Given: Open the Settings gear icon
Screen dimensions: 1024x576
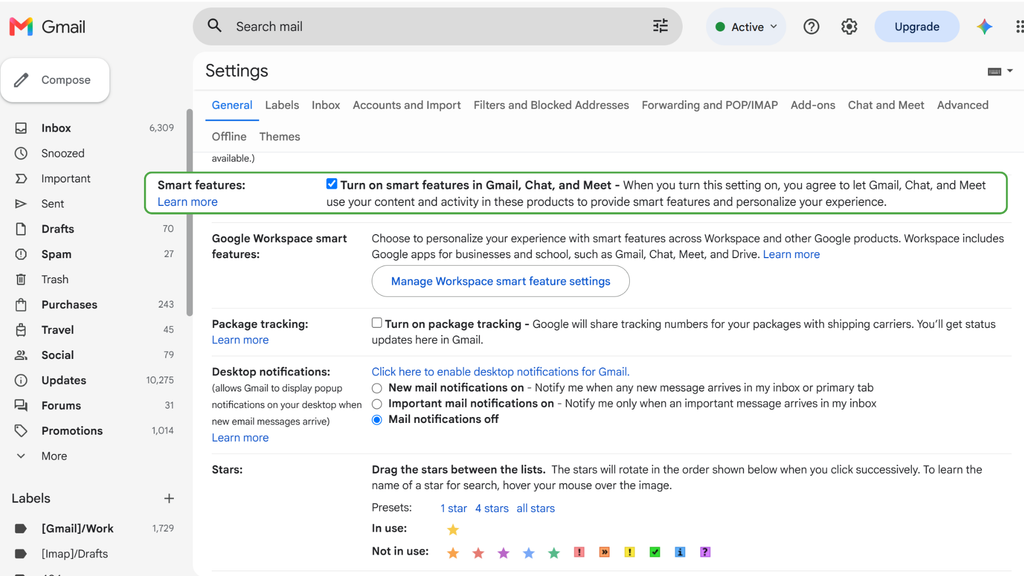Looking at the screenshot, I should (x=849, y=27).
